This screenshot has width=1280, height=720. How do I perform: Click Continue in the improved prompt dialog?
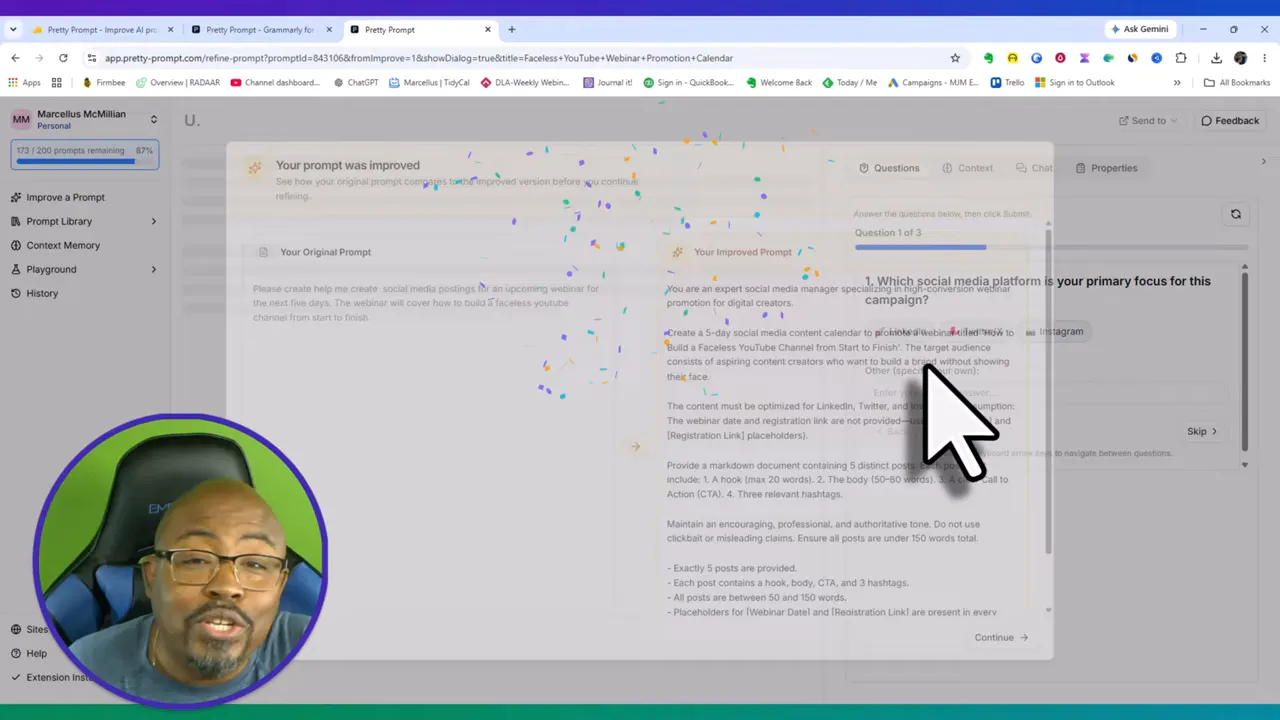[1001, 638]
